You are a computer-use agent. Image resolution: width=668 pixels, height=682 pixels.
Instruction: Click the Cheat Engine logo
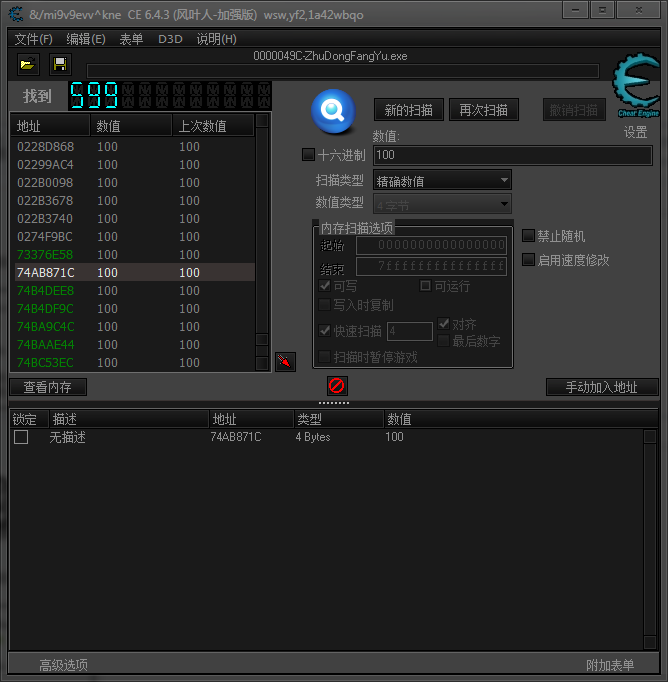point(636,85)
